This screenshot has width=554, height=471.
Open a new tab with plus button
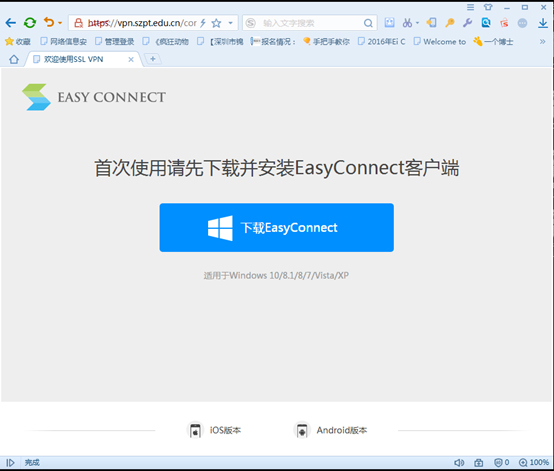tap(153, 59)
